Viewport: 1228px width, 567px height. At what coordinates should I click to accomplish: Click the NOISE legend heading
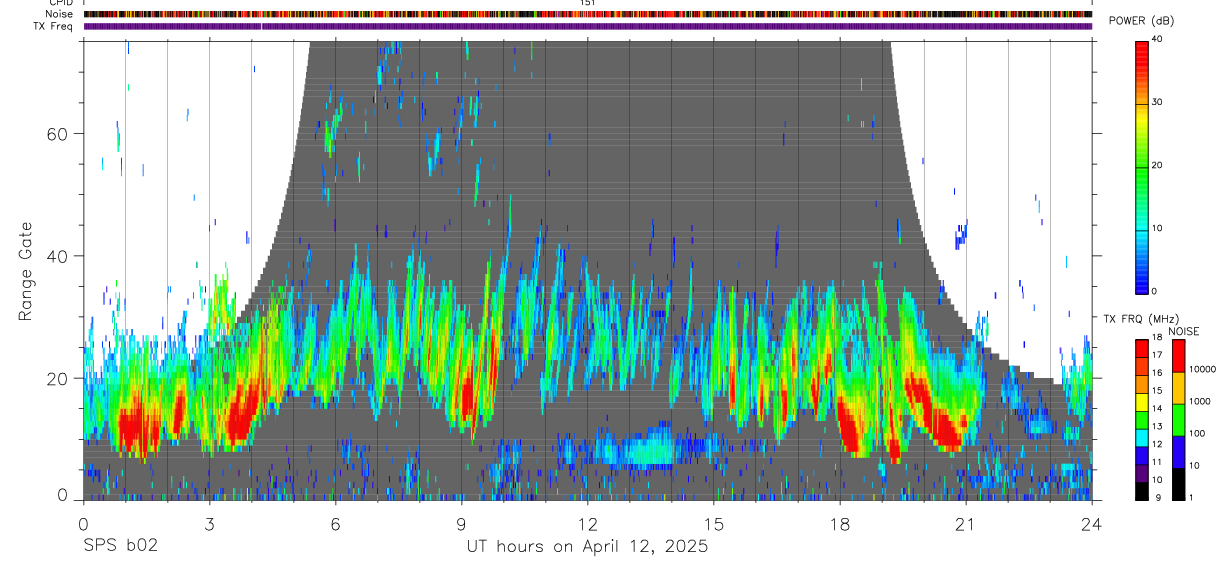click(x=1180, y=332)
